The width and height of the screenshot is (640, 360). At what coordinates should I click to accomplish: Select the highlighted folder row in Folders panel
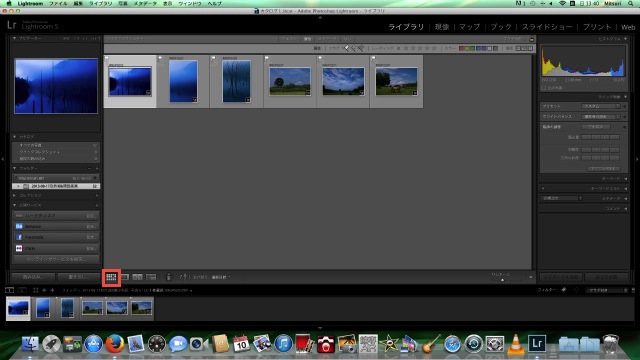(x=56, y=186)
